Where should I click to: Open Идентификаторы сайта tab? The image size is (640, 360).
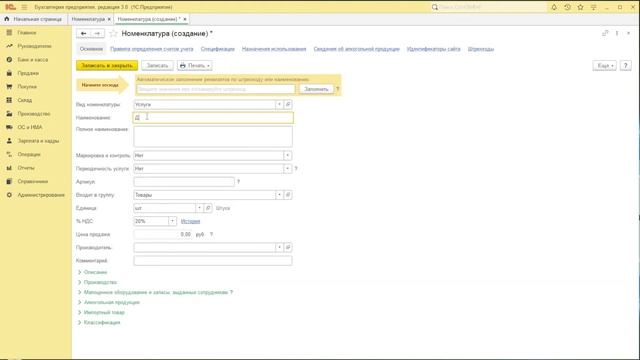[433, 49]
